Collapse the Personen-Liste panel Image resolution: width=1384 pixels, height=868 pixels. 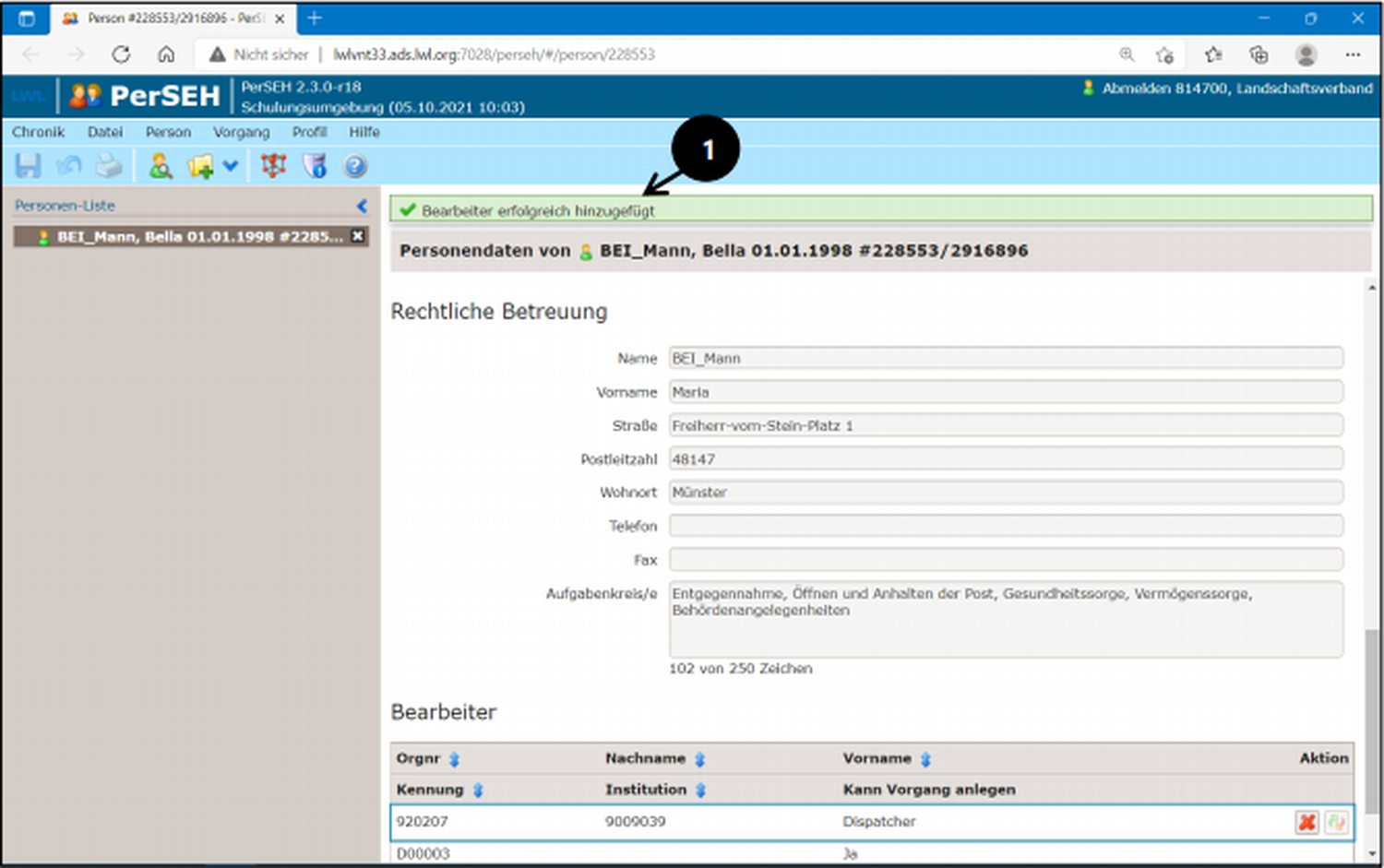click(x=362, y=206)
